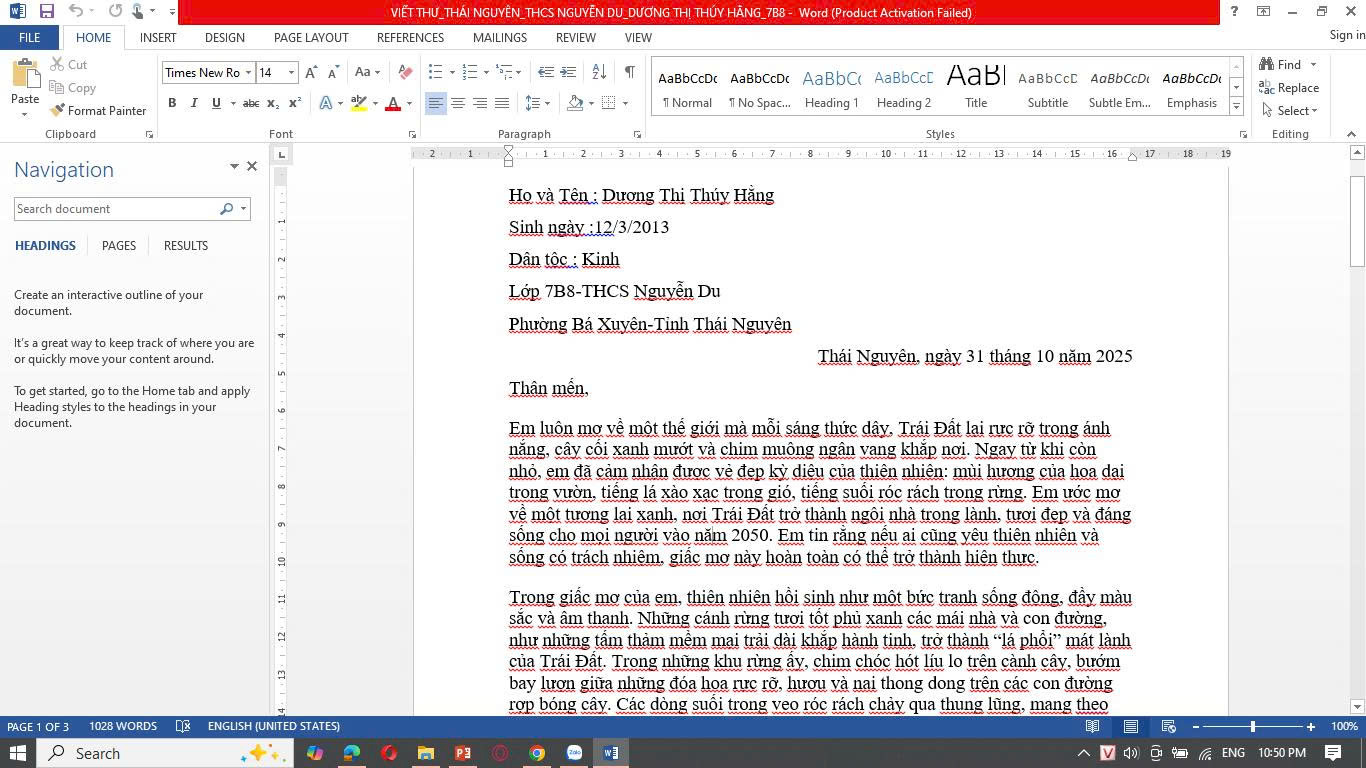Open the Select dropdown in Editing
The image size is (1366, 768).
click(1290, 111)
